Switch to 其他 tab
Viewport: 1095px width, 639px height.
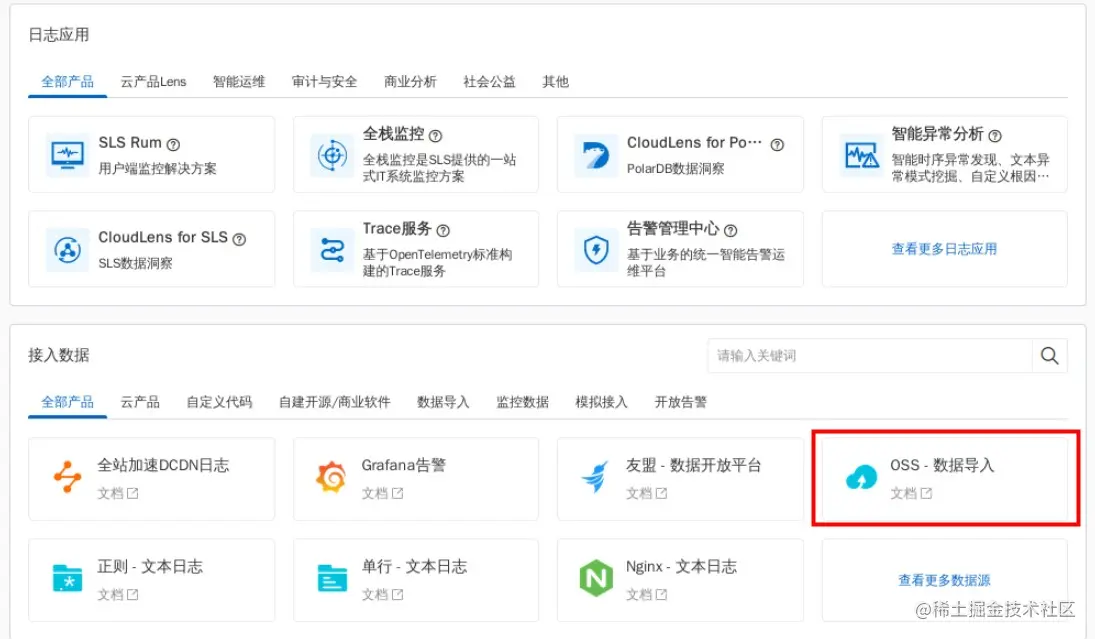(x=556, y=82)
